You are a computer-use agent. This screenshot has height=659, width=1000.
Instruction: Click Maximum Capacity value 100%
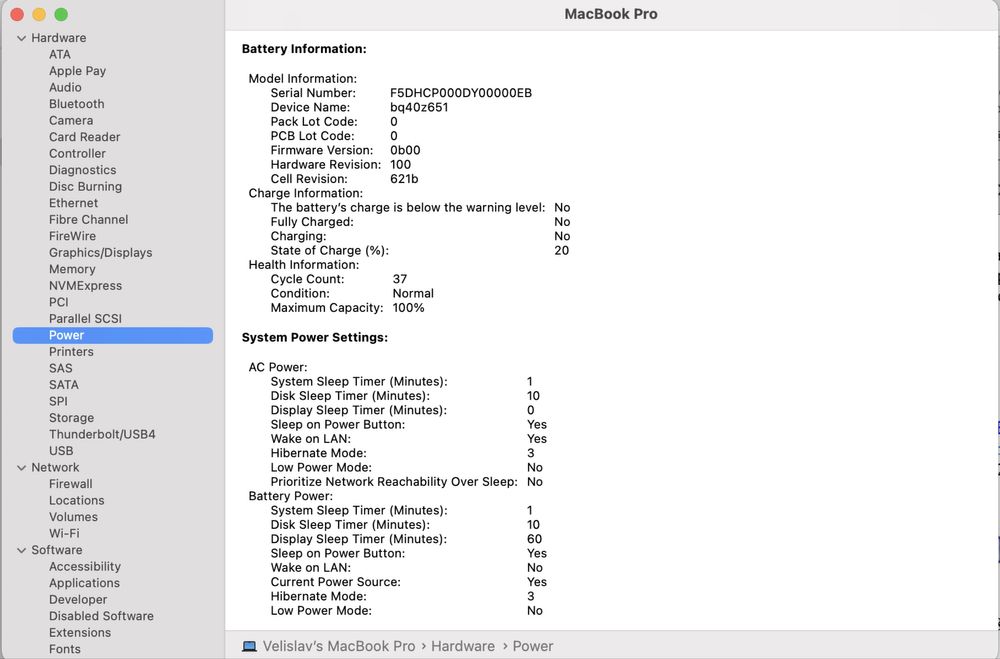(x=408, y=308)
